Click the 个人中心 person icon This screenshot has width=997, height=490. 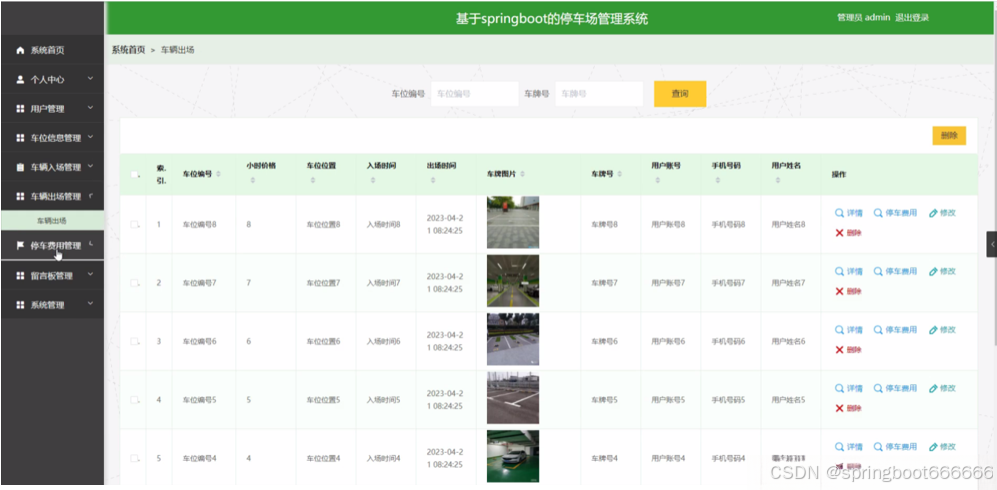(x=20, y=79)
